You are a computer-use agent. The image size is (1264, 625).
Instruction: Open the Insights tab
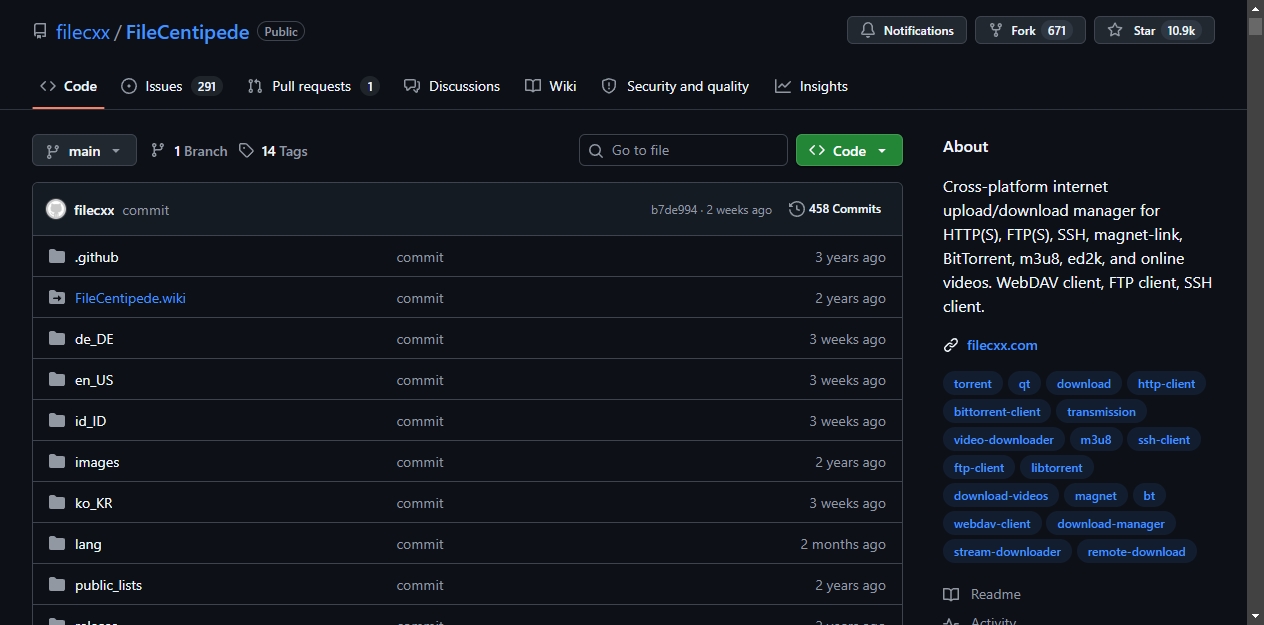(x=811, y=86)
